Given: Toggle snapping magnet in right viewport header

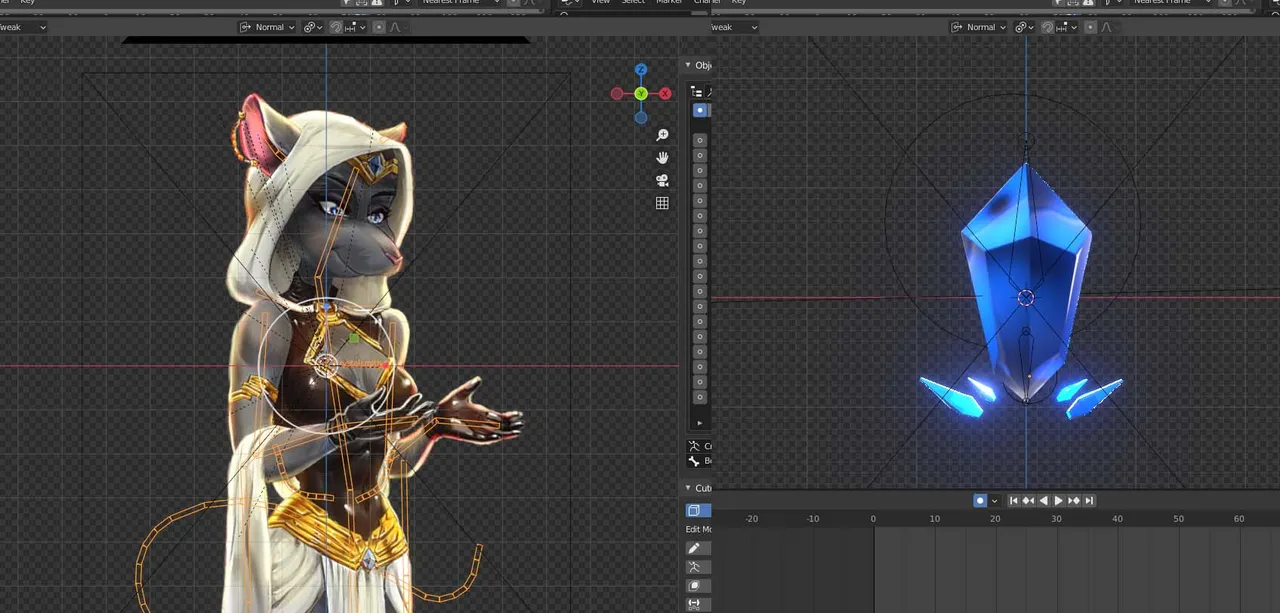Looking at the screenshot, I should [1047, 27].
